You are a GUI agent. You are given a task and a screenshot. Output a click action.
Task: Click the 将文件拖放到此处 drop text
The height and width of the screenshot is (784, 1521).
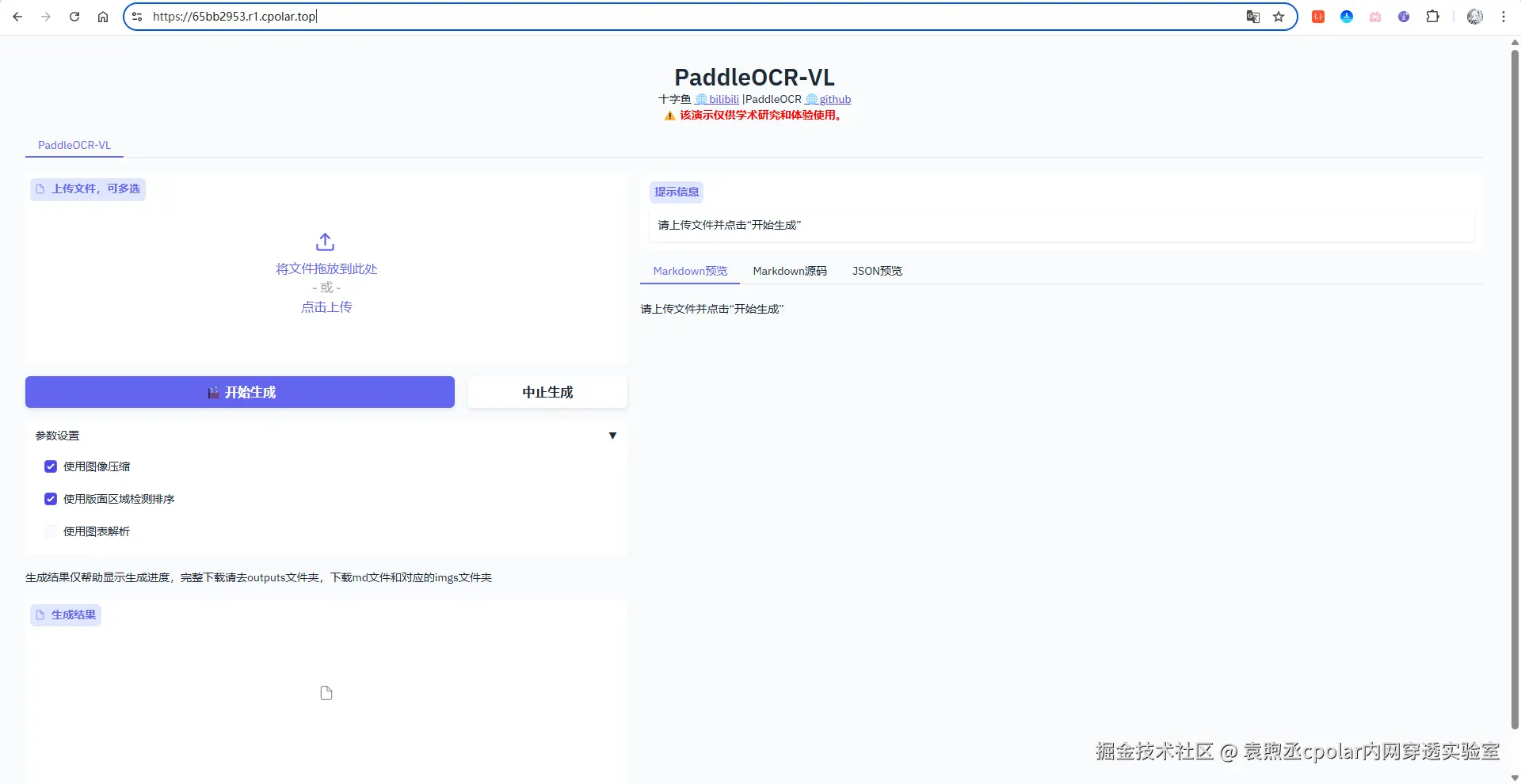(326, 269)
